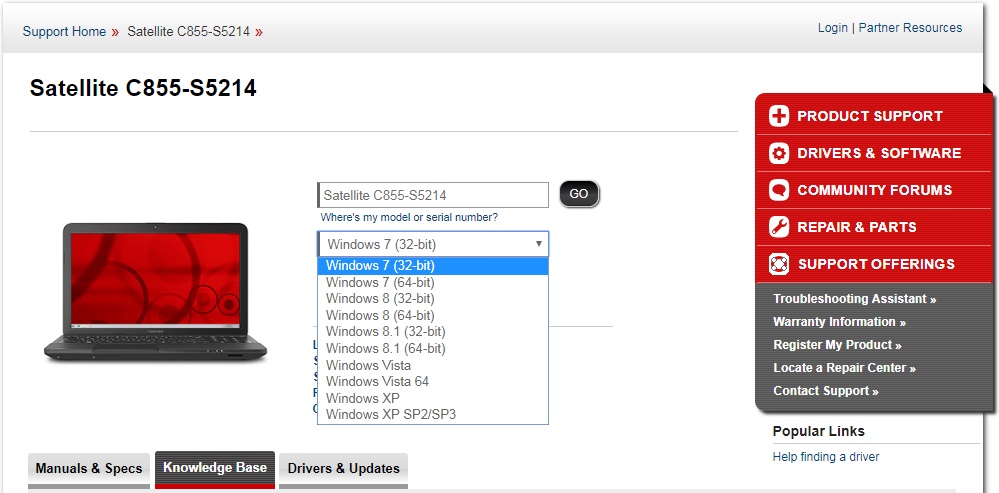999x493 pixels.
Task: Choose Windows 7 (64-bit) option
Action: tap(433, 282)
